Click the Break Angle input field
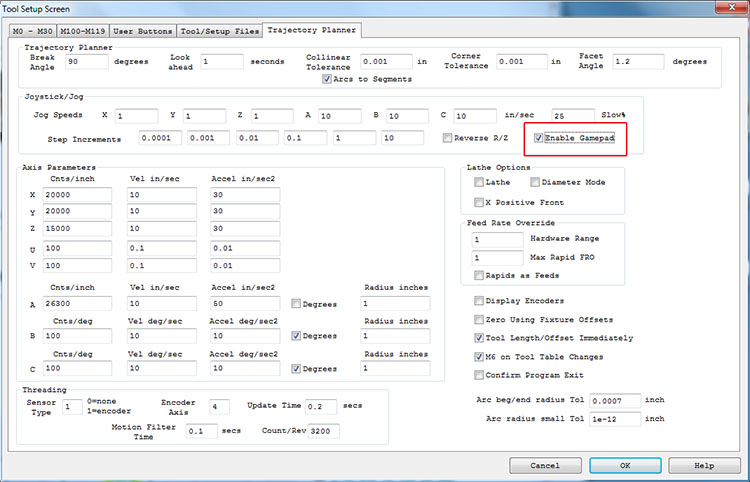Viewport: 750px width, 482px height. (x=86, y=61)
